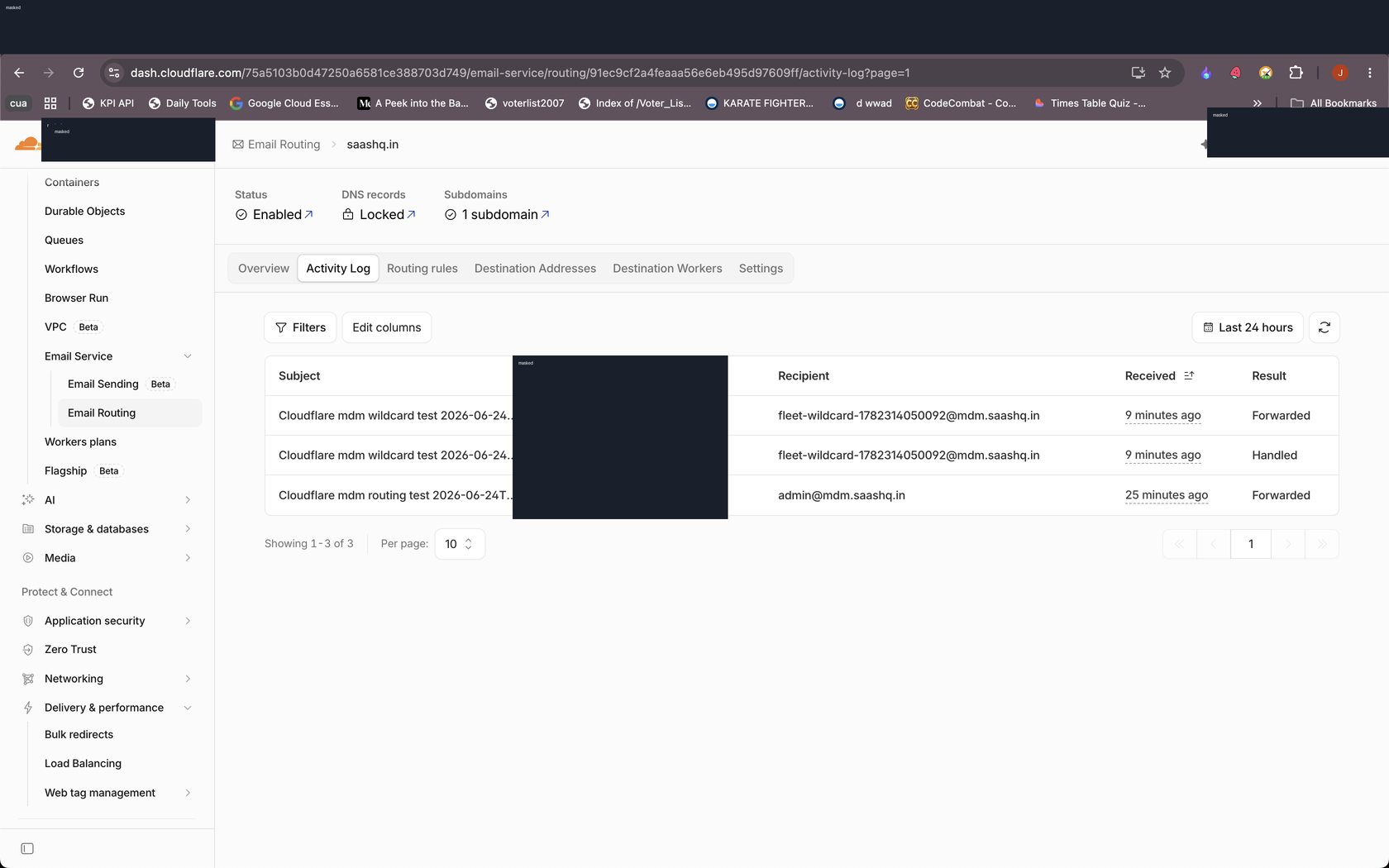Expand the Media section chevron
The height and width of the screenshot is (868, 1389).
point(188,558)
